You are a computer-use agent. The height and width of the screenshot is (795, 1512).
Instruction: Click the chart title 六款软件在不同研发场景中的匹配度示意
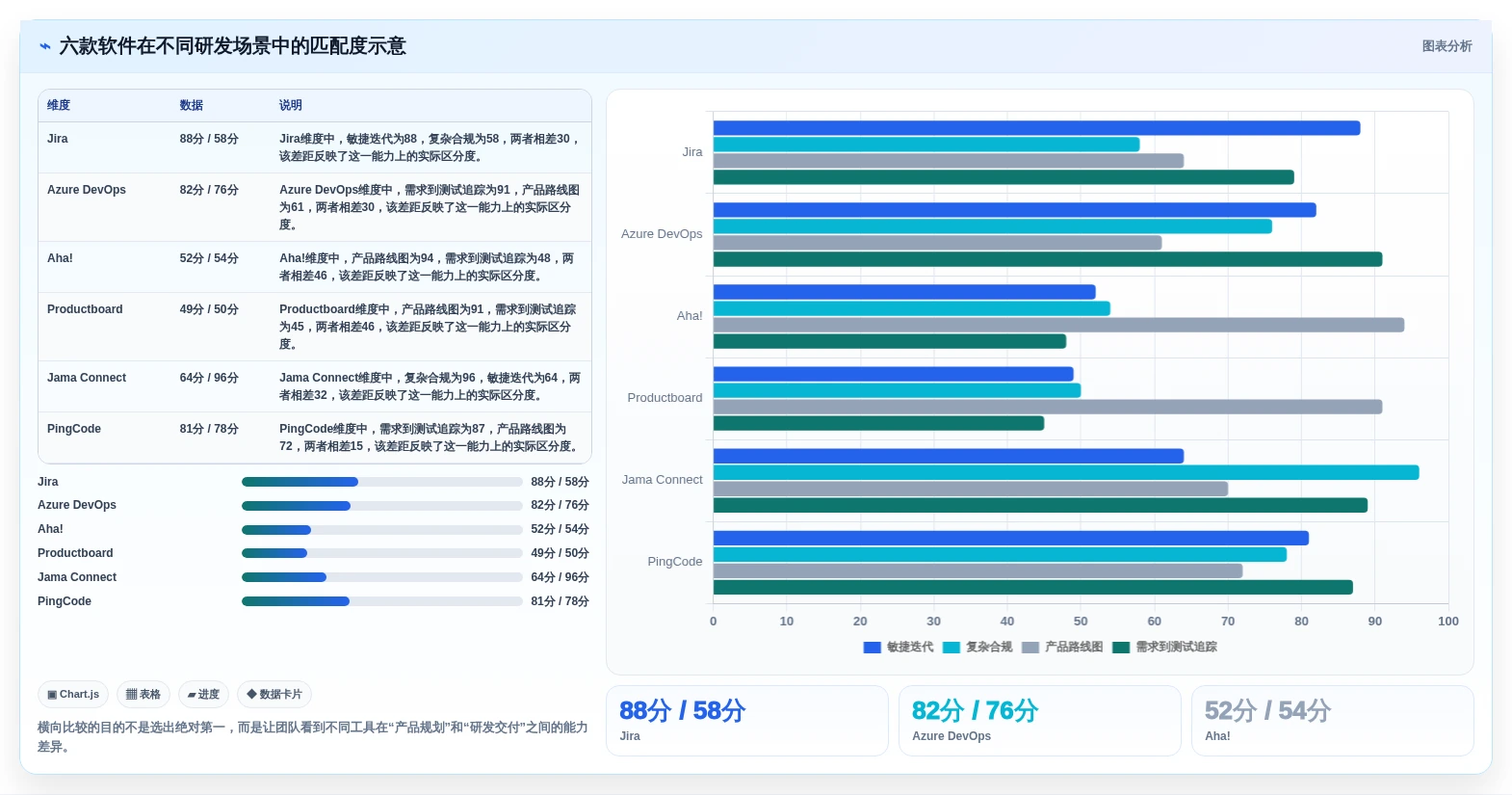(x=233, y=46)
